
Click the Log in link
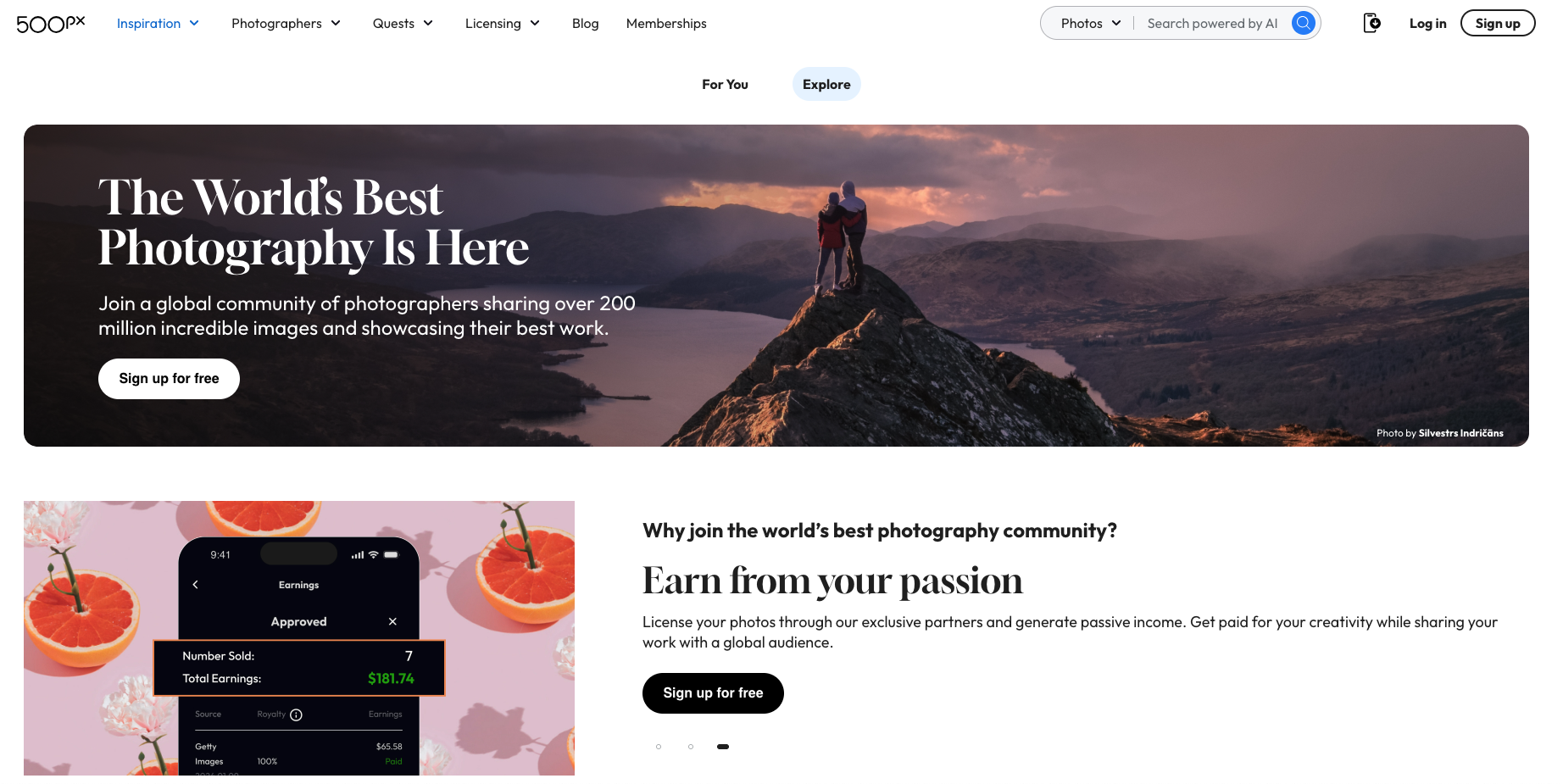point(1427,24)
